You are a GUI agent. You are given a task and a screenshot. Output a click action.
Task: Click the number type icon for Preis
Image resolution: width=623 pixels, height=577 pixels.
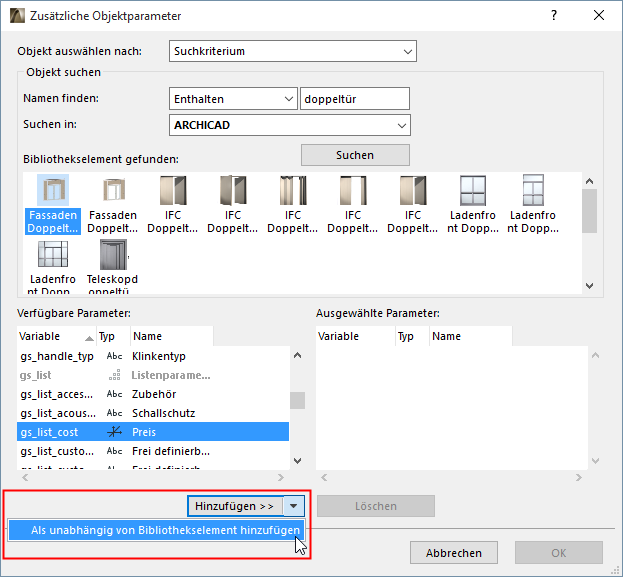pyautogui.click(x=114, y=432)
